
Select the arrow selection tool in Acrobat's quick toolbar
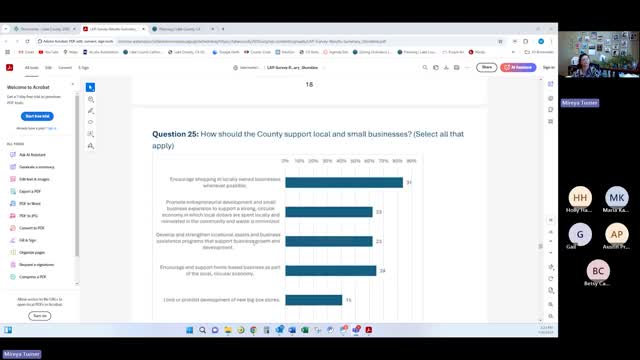coord(90,87)
